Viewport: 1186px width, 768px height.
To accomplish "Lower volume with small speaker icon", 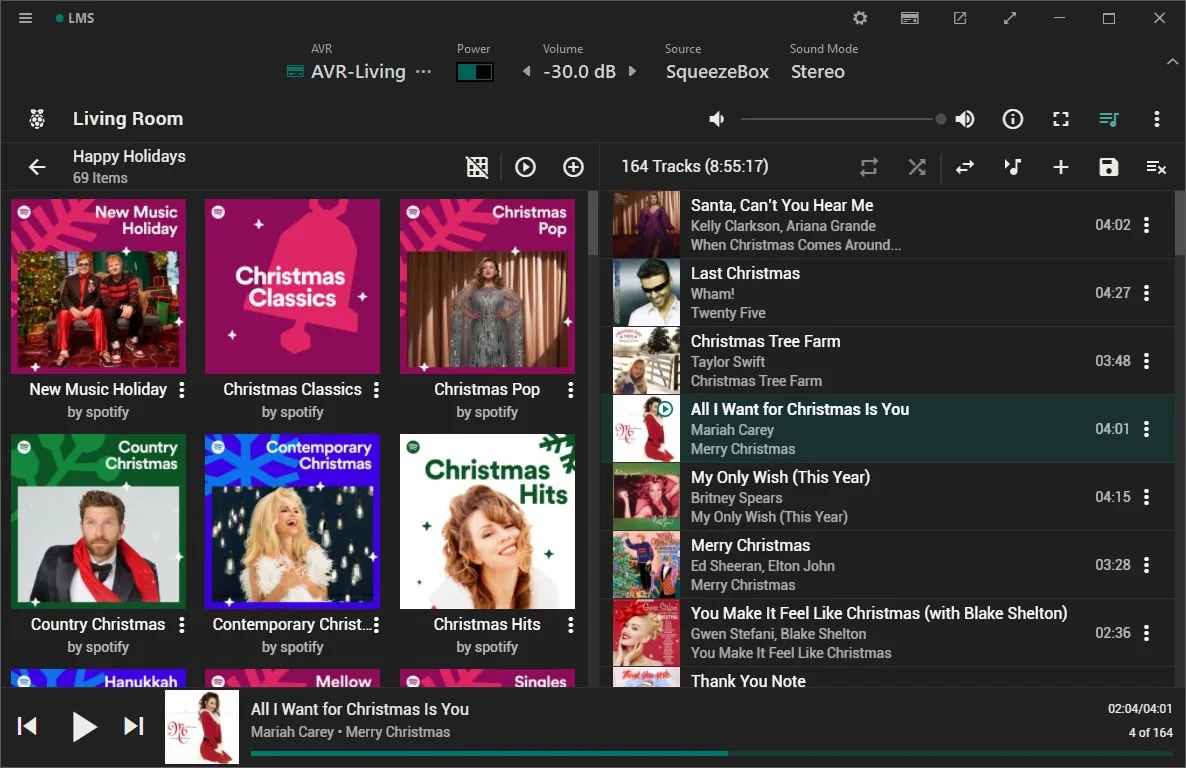I will (x=716, y=119).
